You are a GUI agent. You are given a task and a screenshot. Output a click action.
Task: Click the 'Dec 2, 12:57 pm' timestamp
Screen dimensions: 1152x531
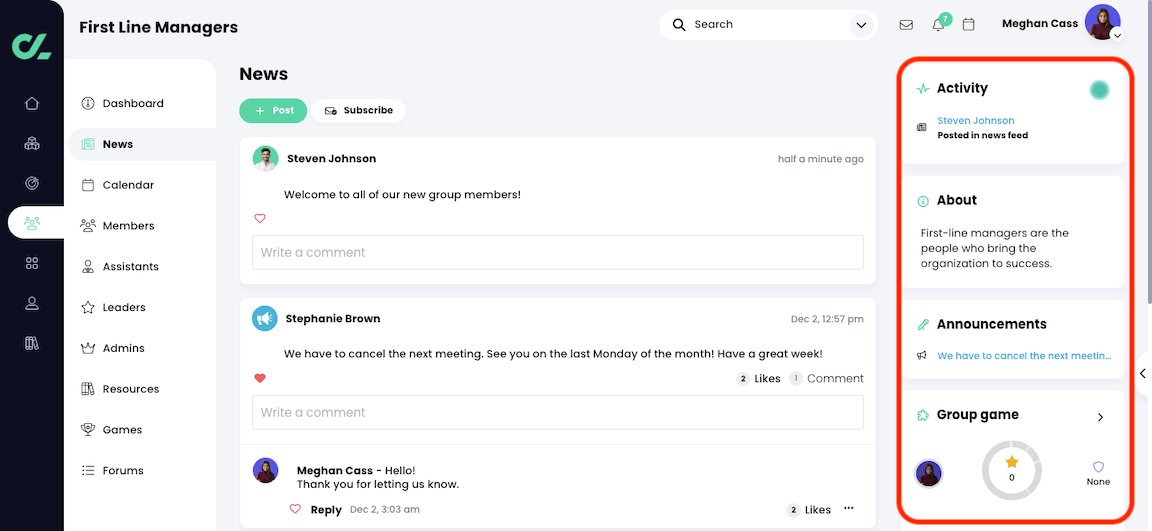827,319
